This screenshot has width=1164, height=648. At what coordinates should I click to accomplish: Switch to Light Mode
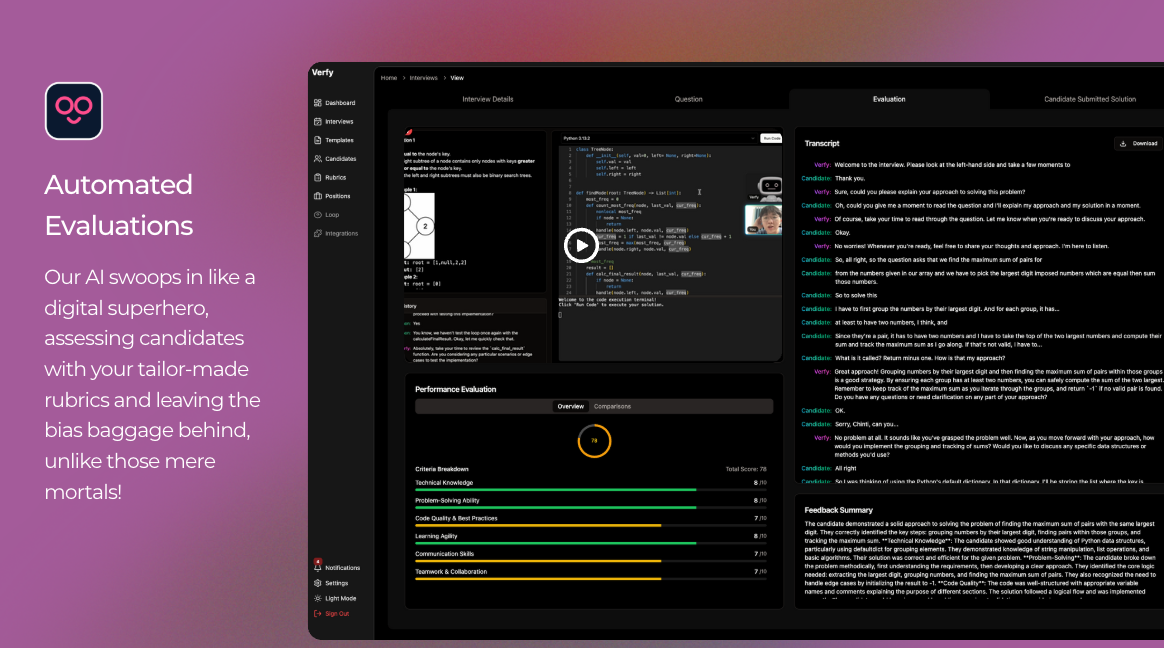pyautogui.click(x=336, y=598)
